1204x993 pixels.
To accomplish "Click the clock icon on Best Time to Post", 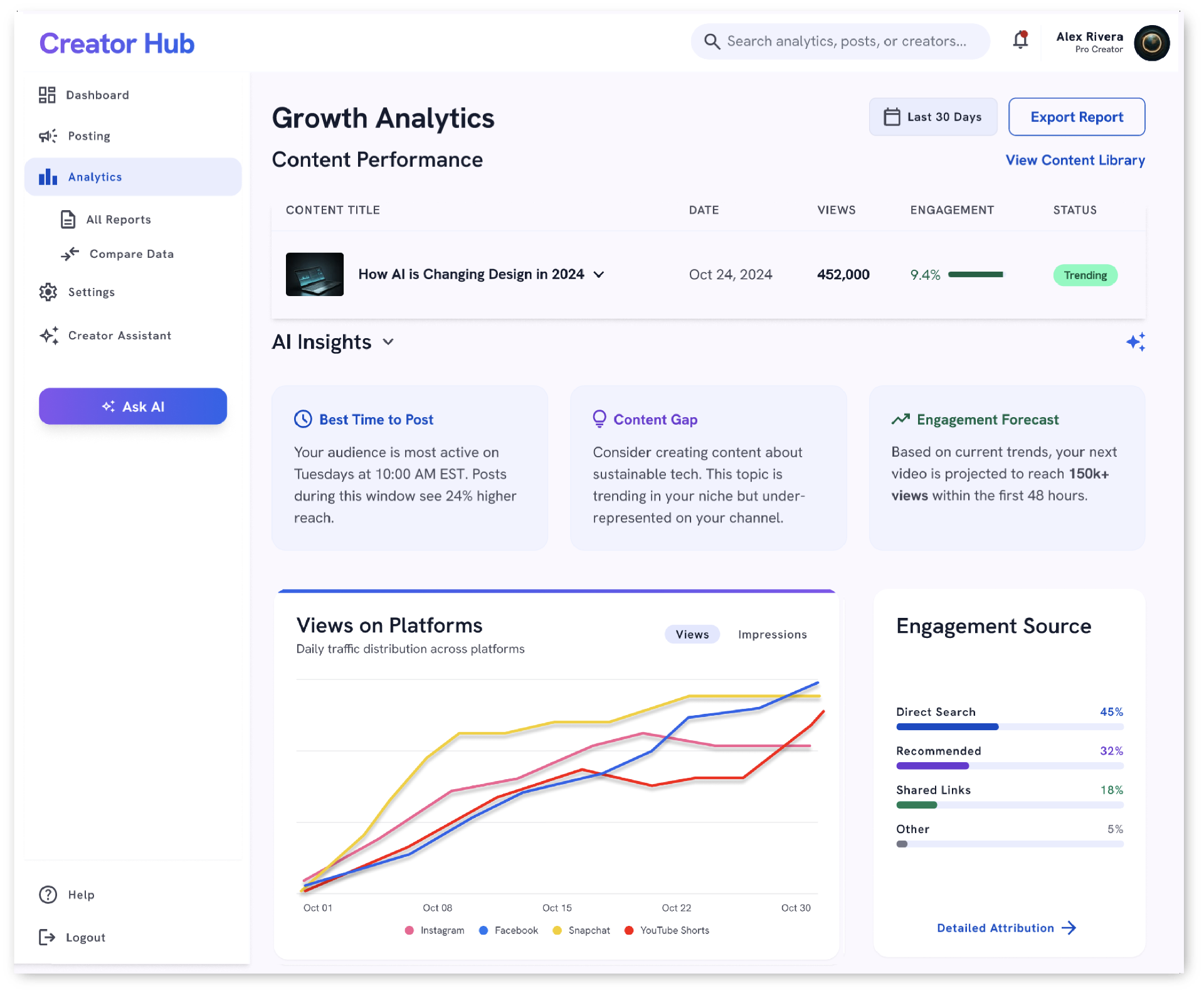I will pos(303,419).
